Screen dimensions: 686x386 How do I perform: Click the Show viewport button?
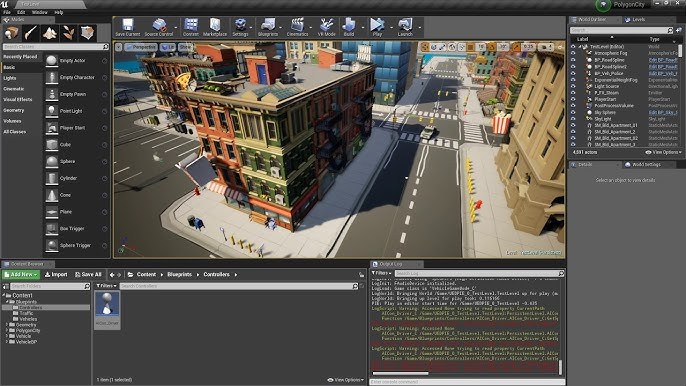(185, 47)
